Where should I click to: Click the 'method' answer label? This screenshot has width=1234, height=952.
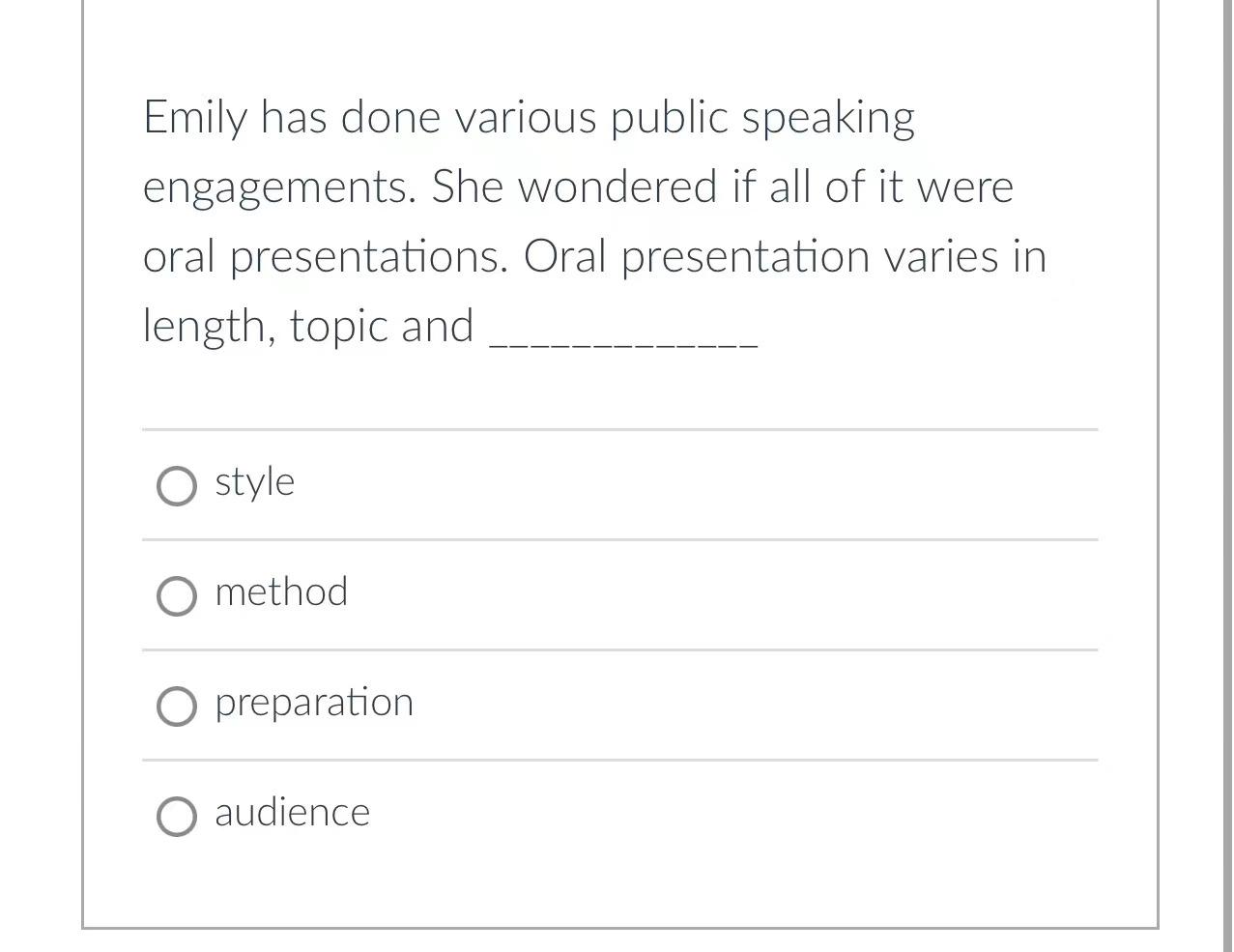tap(281, 592)
